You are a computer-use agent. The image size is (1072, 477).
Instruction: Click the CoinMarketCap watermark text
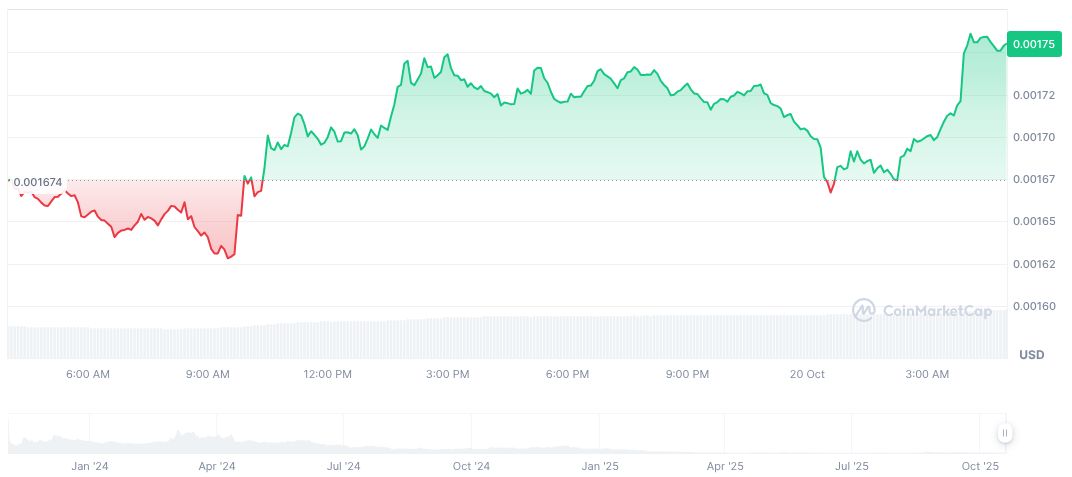[x=937, y=311]
